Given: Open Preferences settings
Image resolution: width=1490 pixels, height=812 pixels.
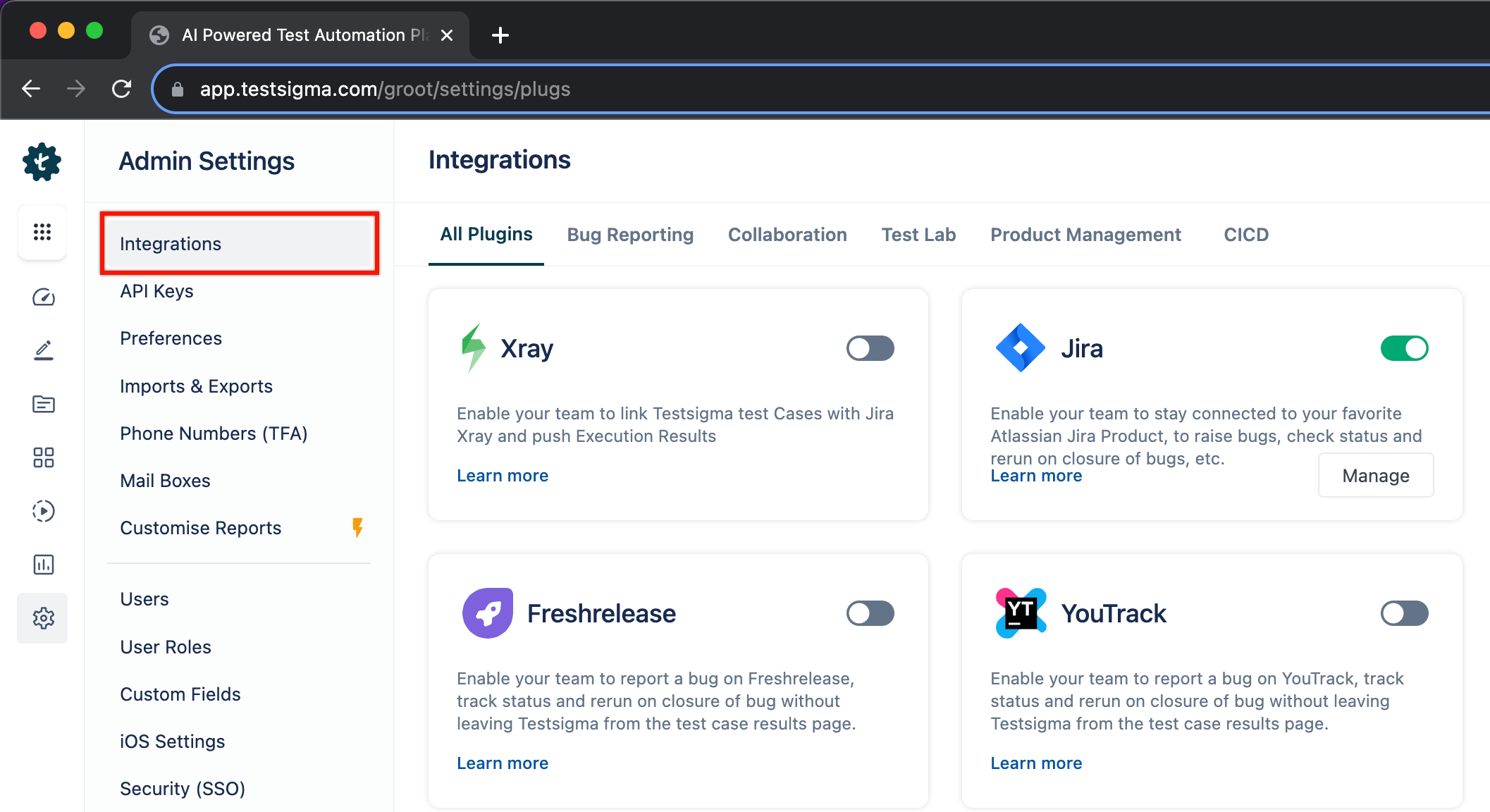Looking at the screenshot, I should (171, 338).
